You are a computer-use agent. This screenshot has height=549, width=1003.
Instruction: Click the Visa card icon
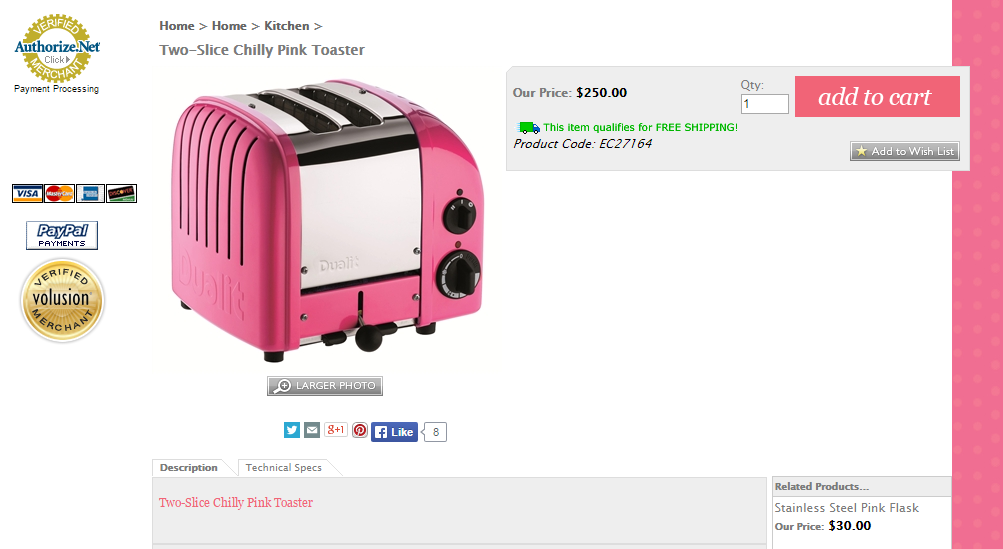[28, 193]
